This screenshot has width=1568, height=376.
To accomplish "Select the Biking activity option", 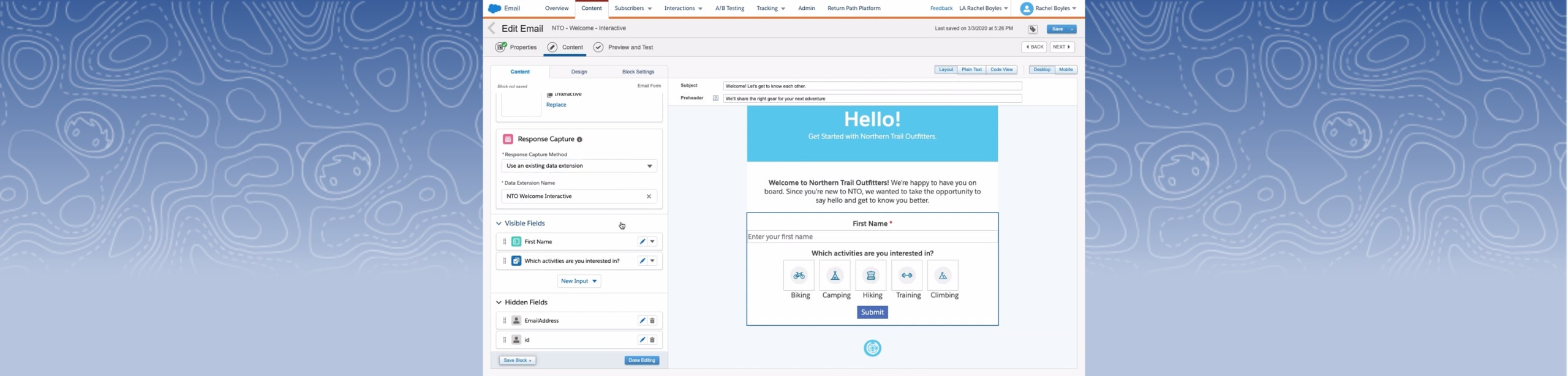I will coord(799,276).
